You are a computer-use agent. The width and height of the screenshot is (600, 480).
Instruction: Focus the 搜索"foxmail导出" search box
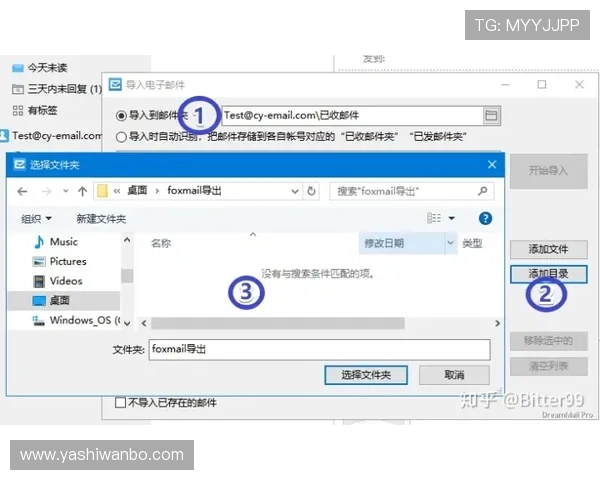pos(411,191)
